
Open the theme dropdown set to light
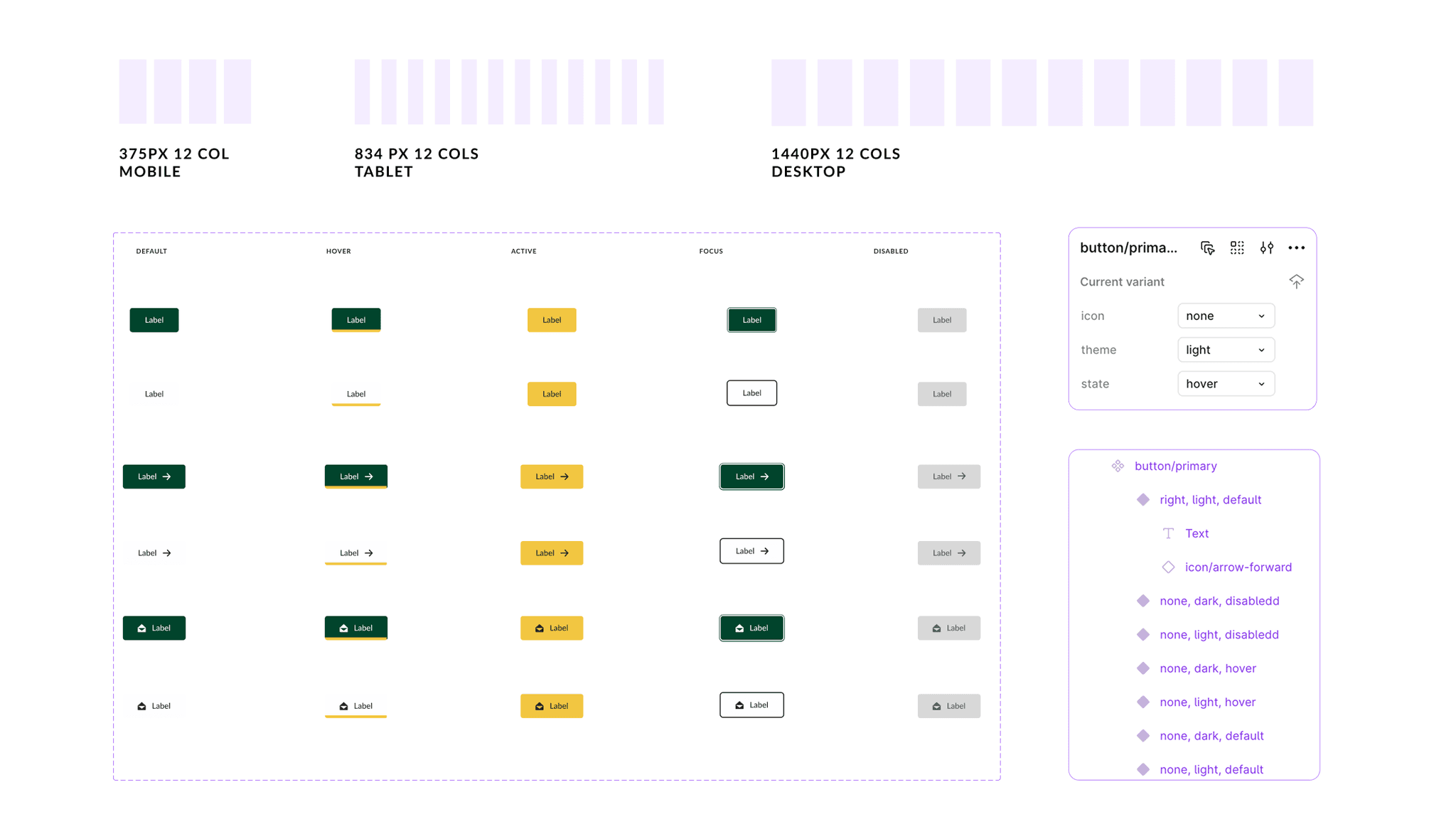[x=1226, y=350]
